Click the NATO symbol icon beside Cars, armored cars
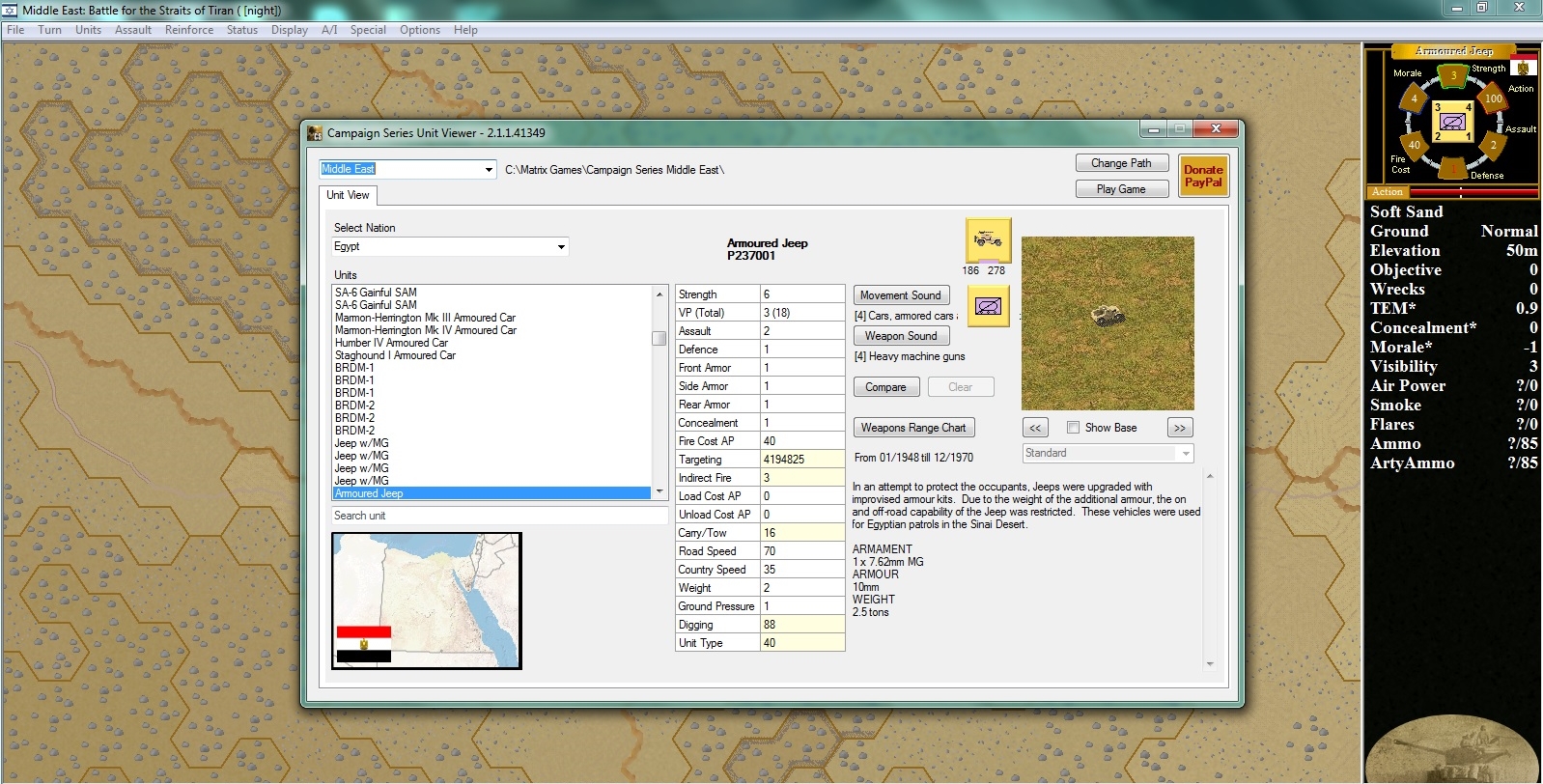This screenshot has height=784, width=1543. 988,306
